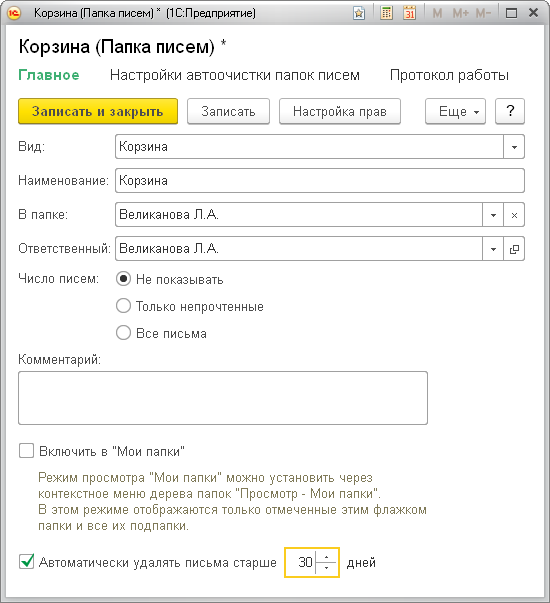Open the calendar icon in title bar
Screen dimensions: 550x603
point(410,13)
